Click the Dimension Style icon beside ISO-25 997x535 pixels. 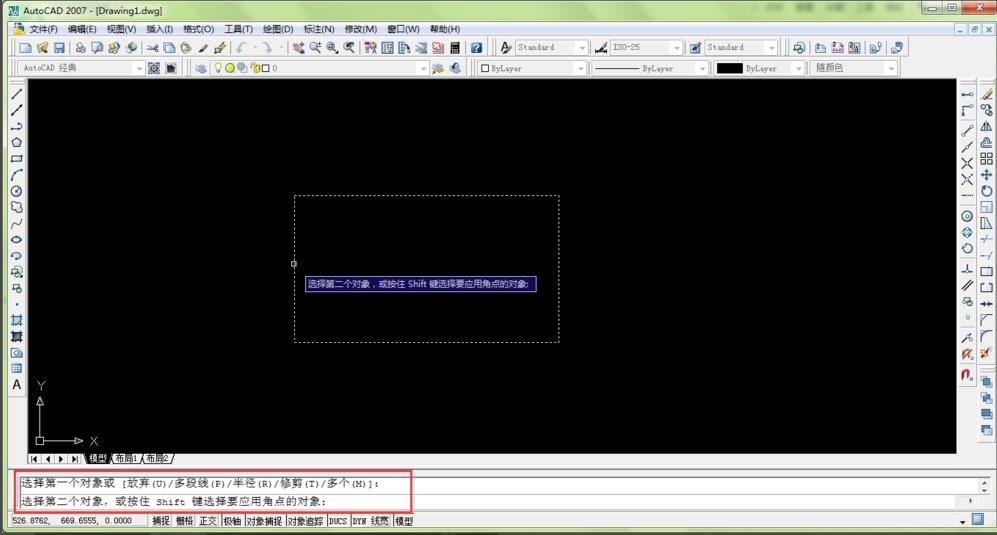600,48
